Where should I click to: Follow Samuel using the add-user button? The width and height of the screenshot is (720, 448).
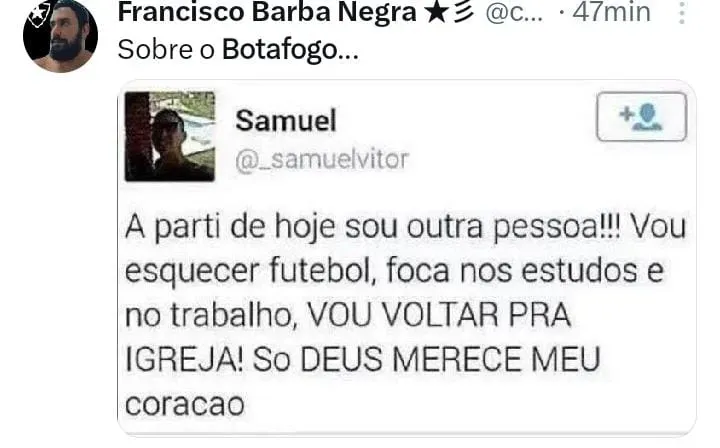[x=641, y=117]
